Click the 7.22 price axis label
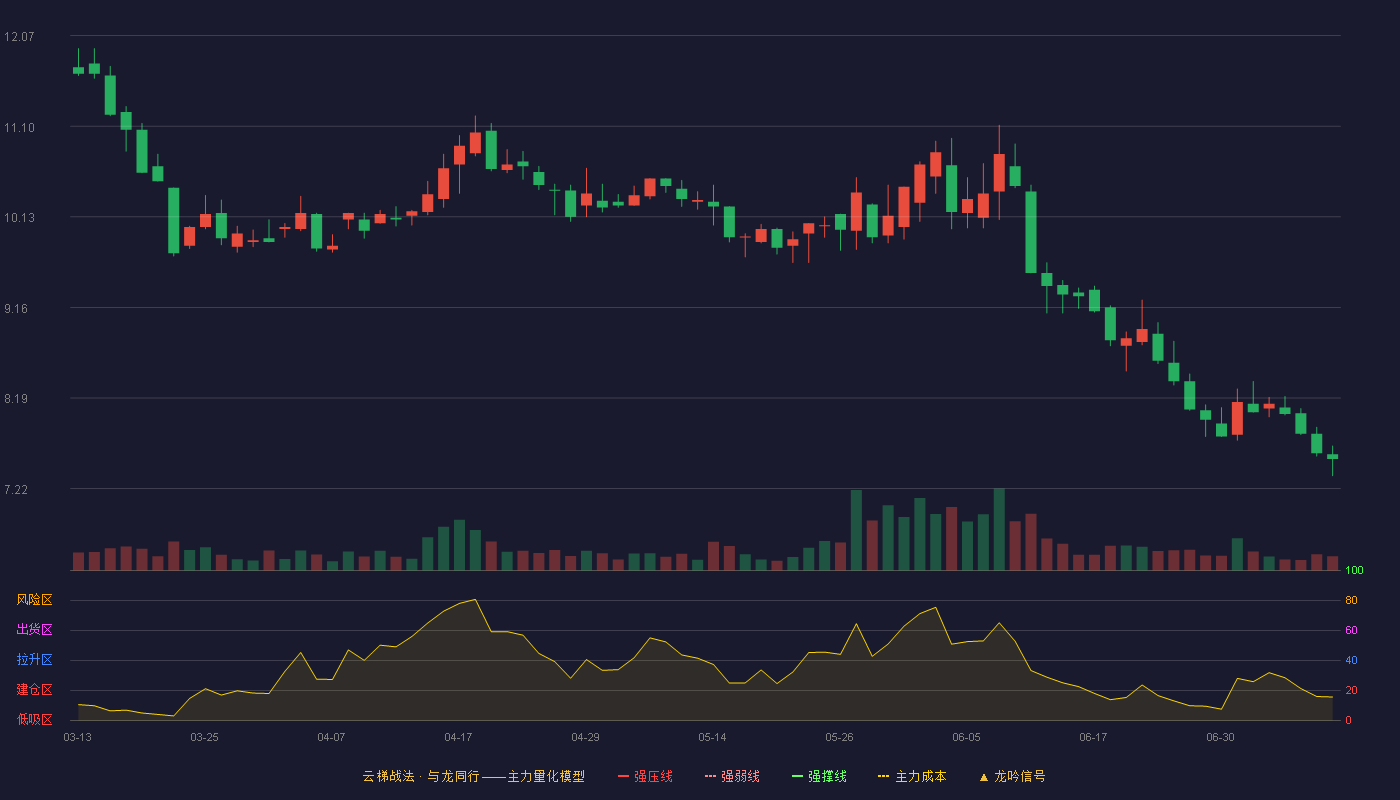1400x800 pixels. pyautogui.click(x=17, y=490)
